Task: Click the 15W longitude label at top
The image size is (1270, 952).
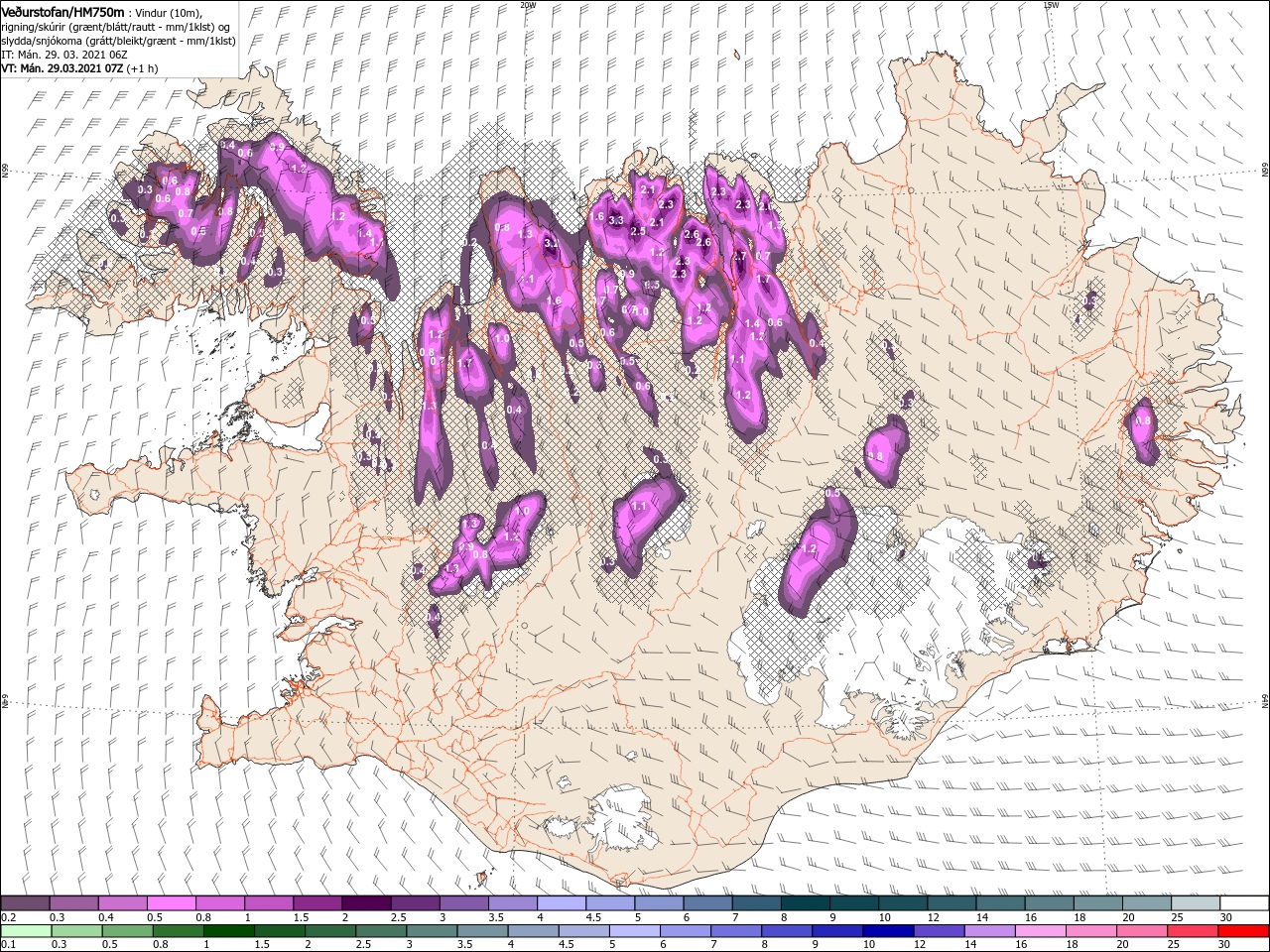Action: coord(1051,5)
